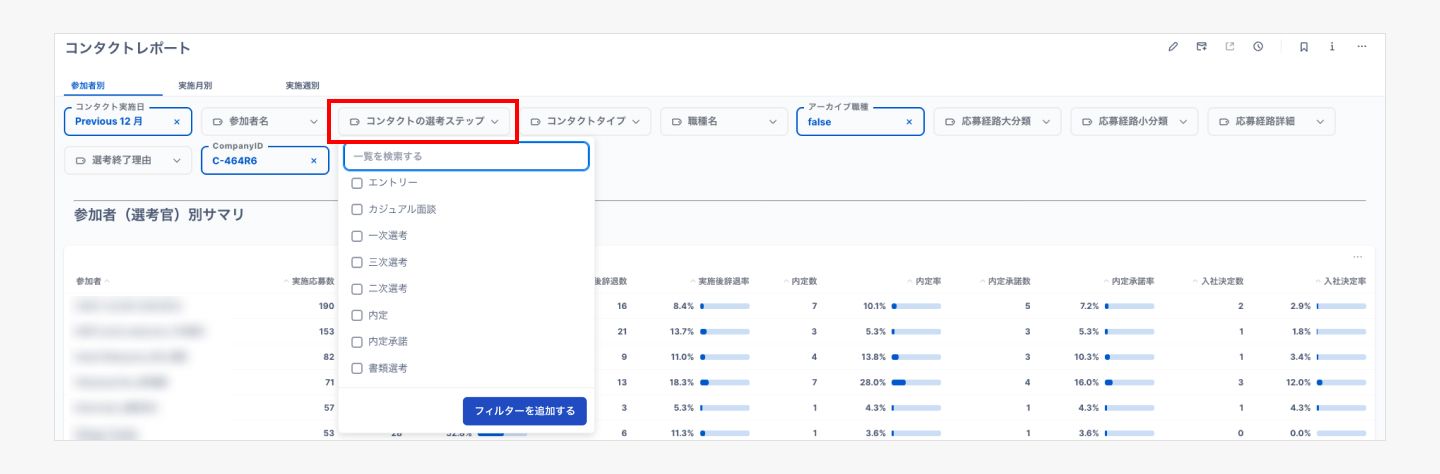Clear the Previous 12 月 date filter

(177, 122)
